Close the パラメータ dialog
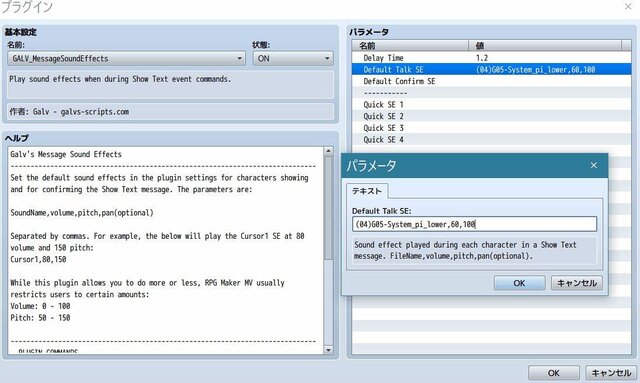Viewport: 640px width, 383px height. click(x=593, y=165)
